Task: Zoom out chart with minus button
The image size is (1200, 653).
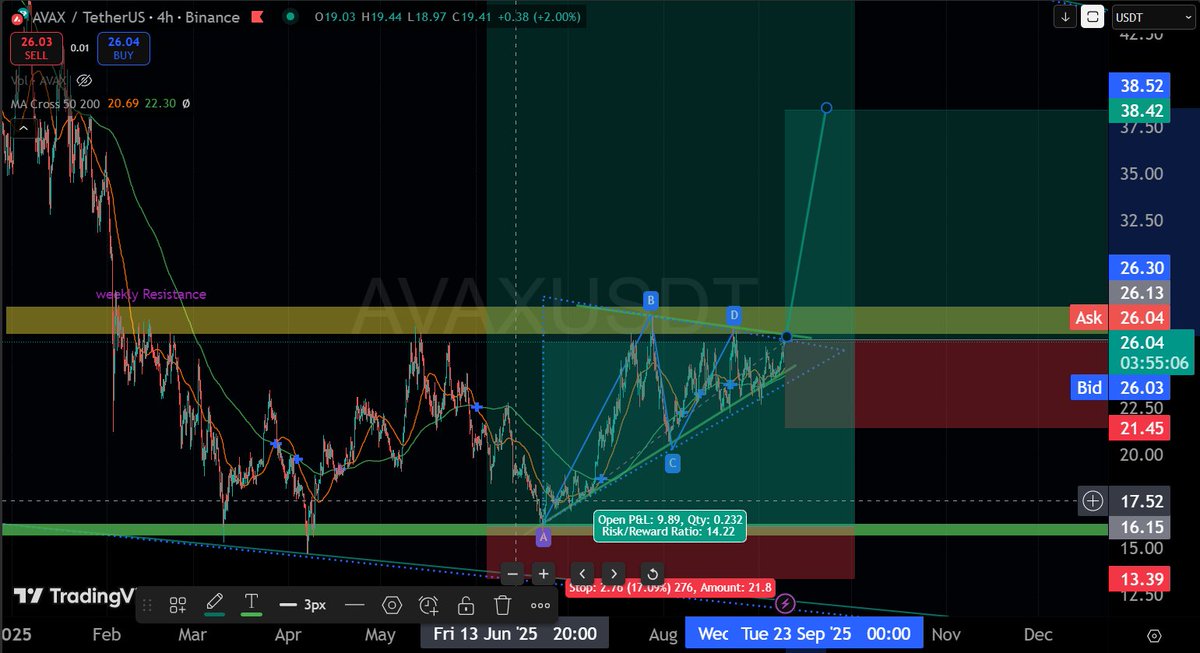Action: (512, 574)
